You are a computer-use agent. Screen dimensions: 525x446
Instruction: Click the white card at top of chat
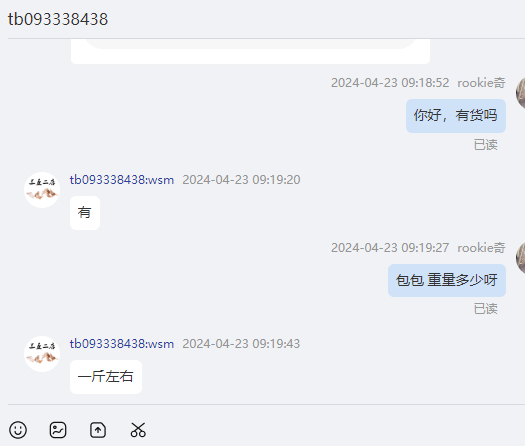[250, 51]
